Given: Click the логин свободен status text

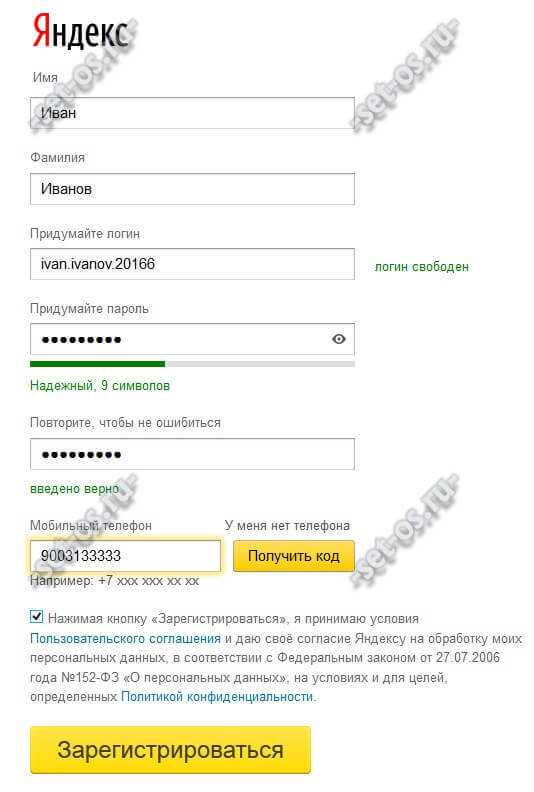Looking at the screenshot, I should 421,267.
